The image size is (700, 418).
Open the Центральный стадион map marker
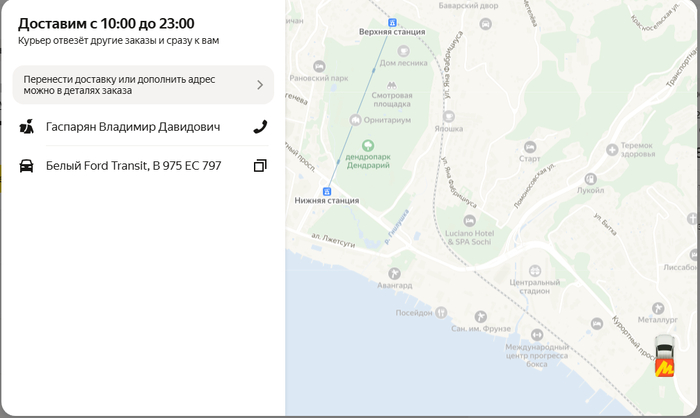(x=534, y=271)
